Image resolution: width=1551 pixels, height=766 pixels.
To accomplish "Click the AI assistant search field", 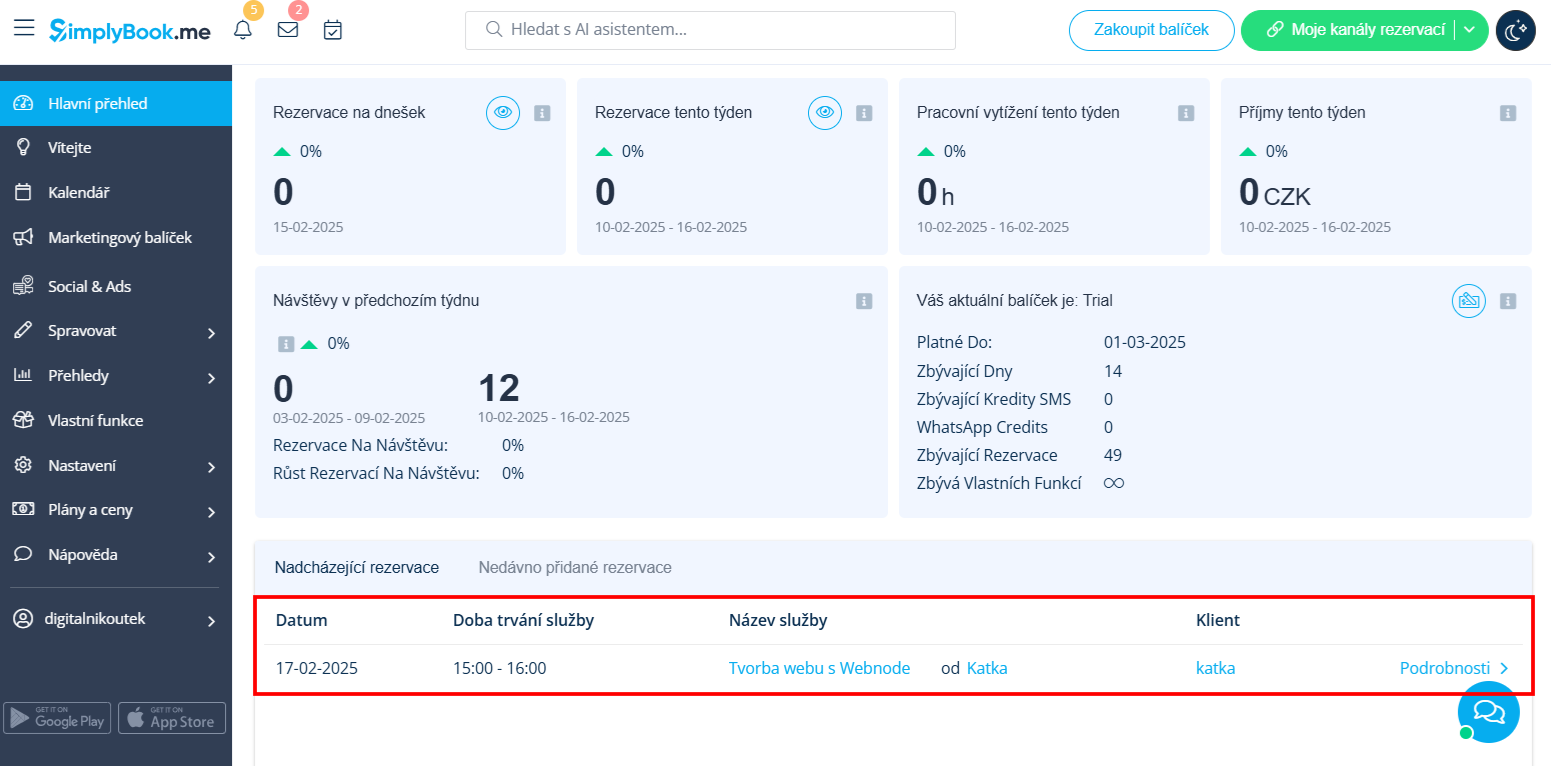I will pos(710,30).
